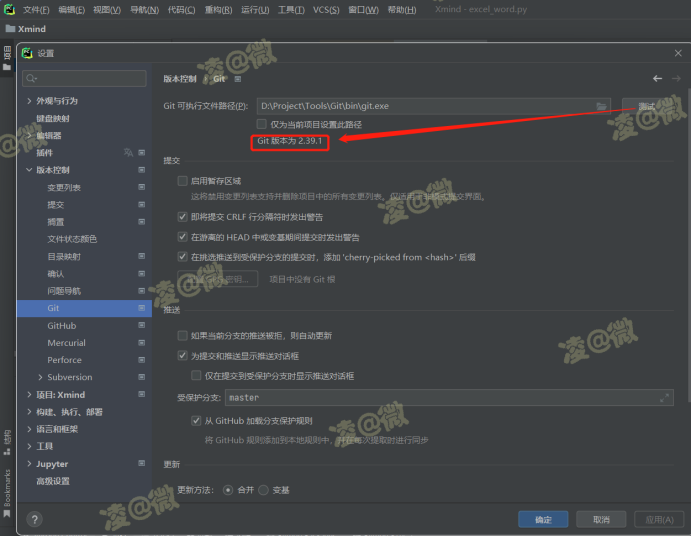This screenshot has height=536, width=692.
Task: Expand the 构建、执行、部署 settings node
Action: coord(29,412)
